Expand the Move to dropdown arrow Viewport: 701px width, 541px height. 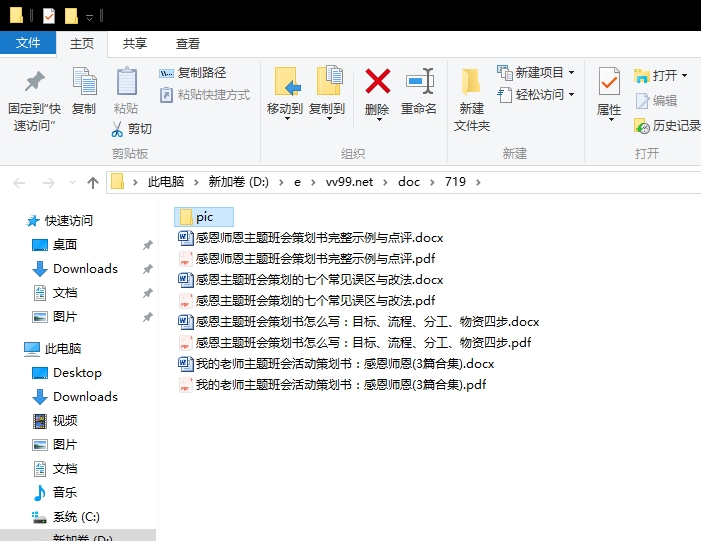tap(287, 119)
